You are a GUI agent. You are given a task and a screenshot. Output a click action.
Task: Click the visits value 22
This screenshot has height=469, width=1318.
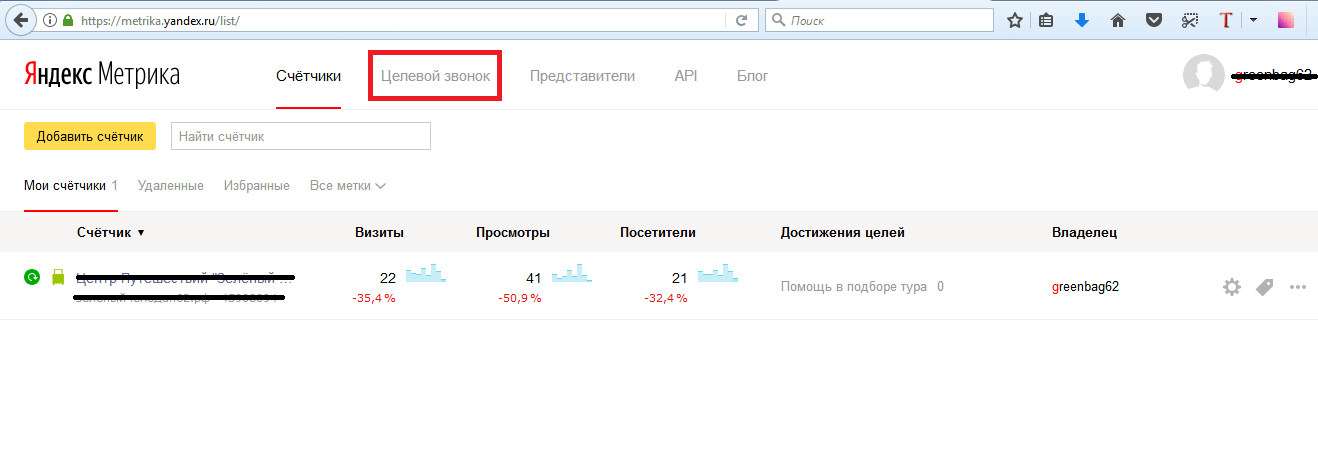[x=388, y=278]
